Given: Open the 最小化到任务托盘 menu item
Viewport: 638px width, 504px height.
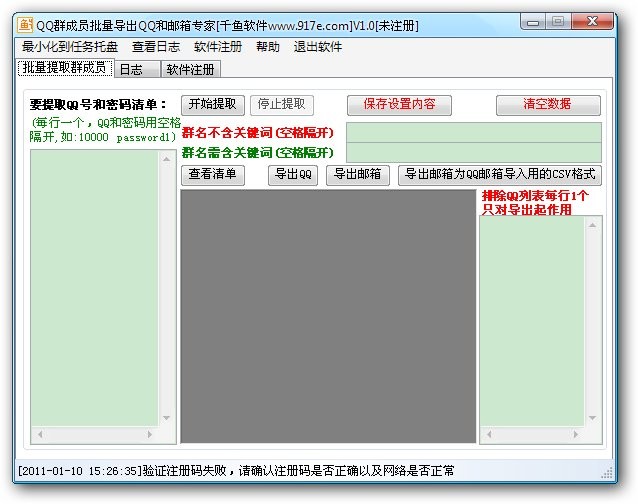Looking at the screenshot, I should point(70,47).
